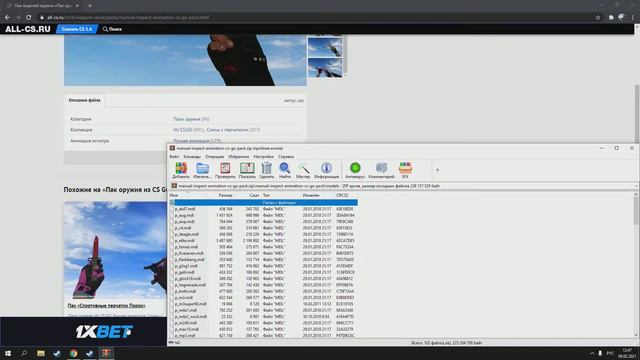This screenshot has height=360, width=640.
Task: Switch to WinRAR in the taskbar
Action: click(x=106, y=353)
